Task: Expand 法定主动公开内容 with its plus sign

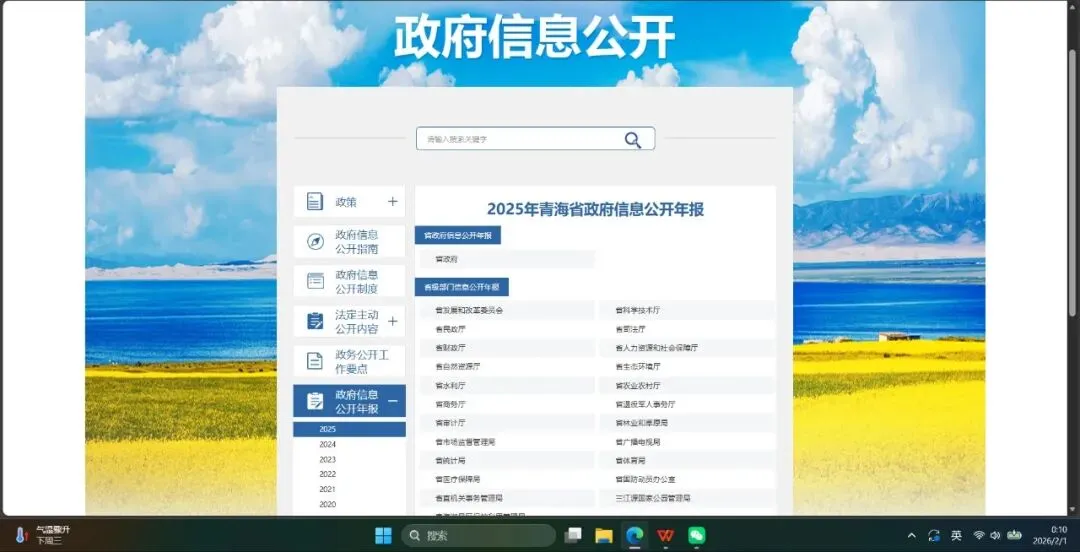Action: point(393,321)
